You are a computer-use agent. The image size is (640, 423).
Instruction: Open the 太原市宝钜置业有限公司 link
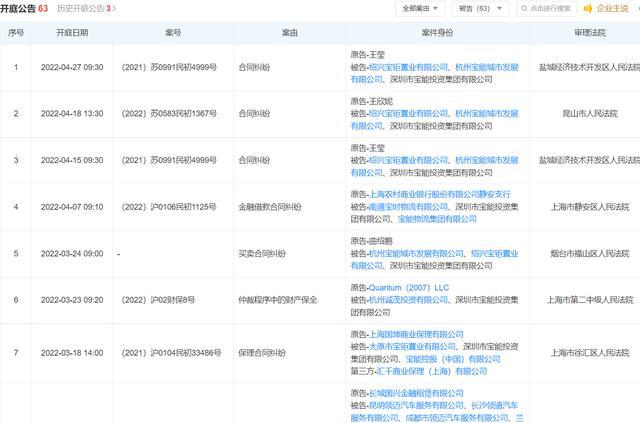[412, 347]
